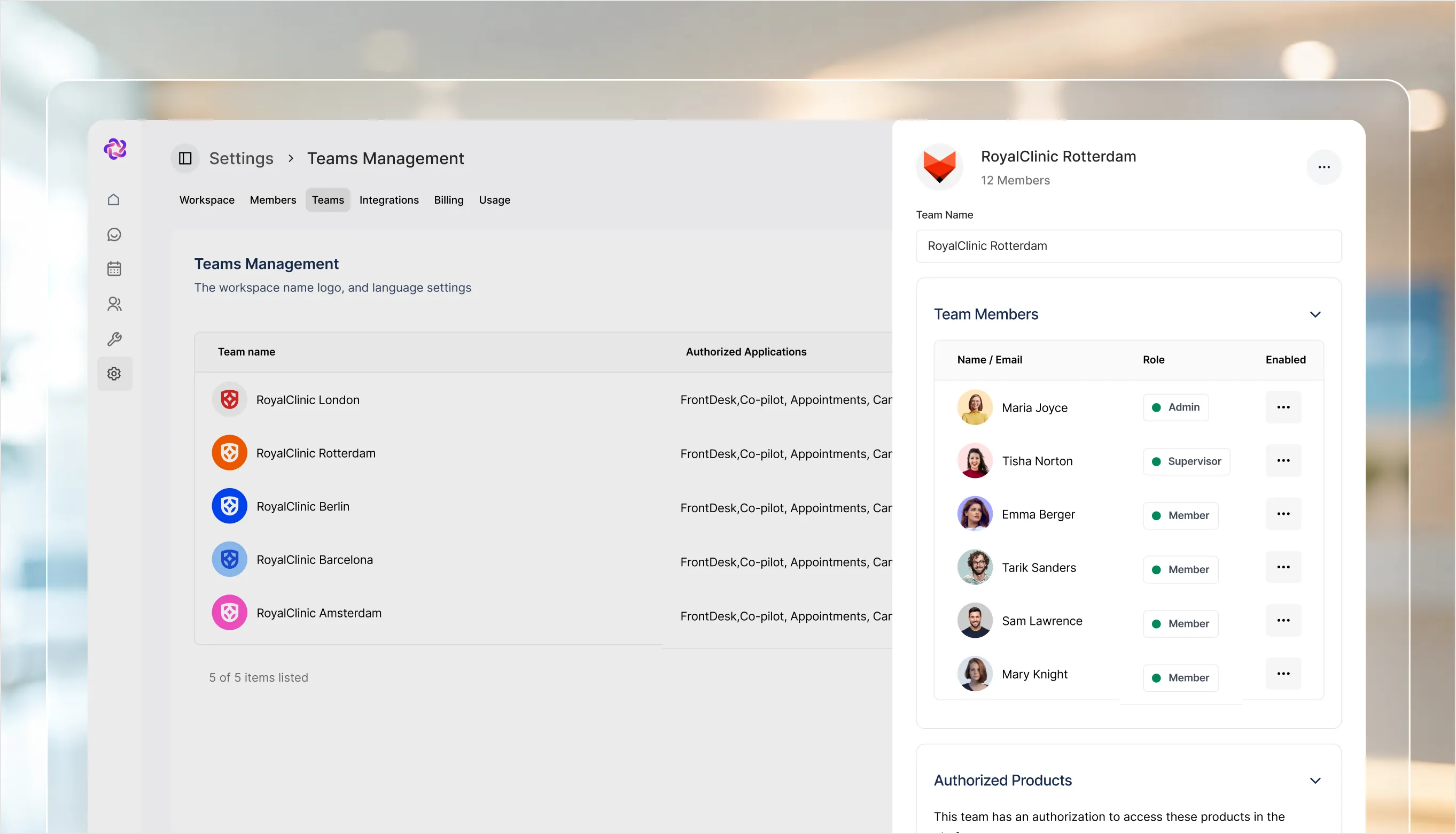The height and width of the screenshot is (834, 1456).
Task: Open the contacts people icon in sidebar
Action: tap(114, 304)
